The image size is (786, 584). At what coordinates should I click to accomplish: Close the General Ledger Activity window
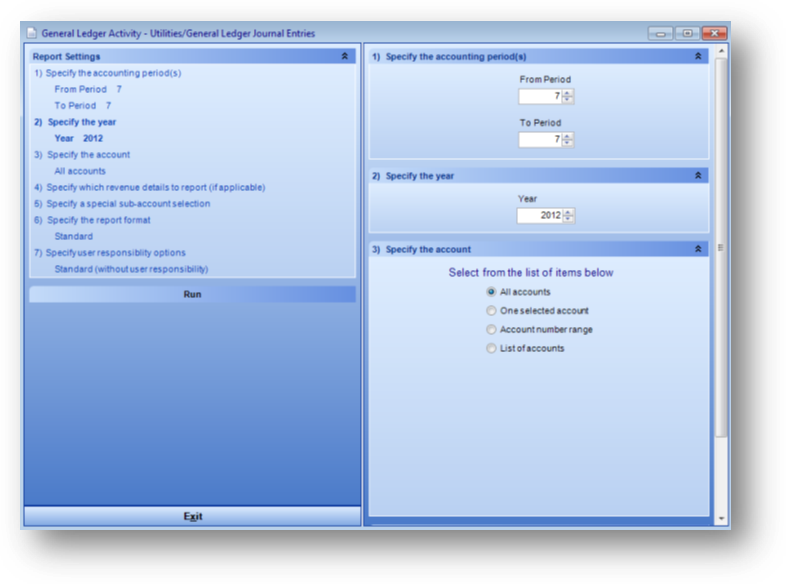point(714,33)
